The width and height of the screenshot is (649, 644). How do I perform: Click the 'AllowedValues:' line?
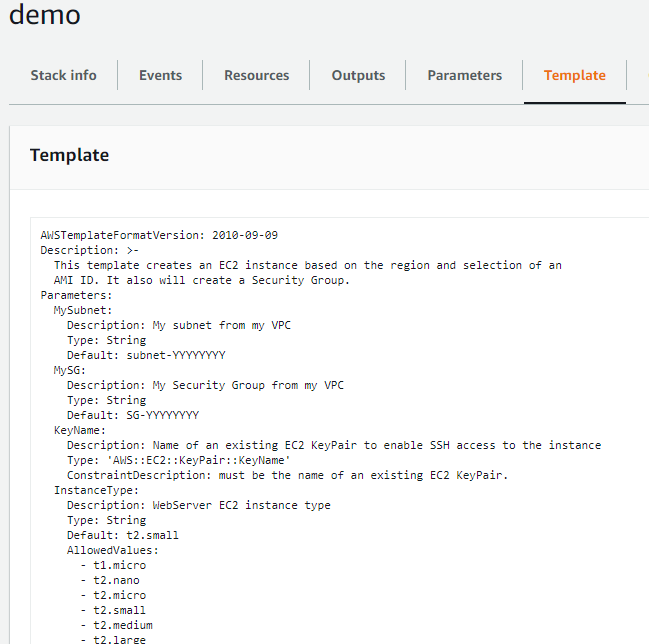coord(113,550)
